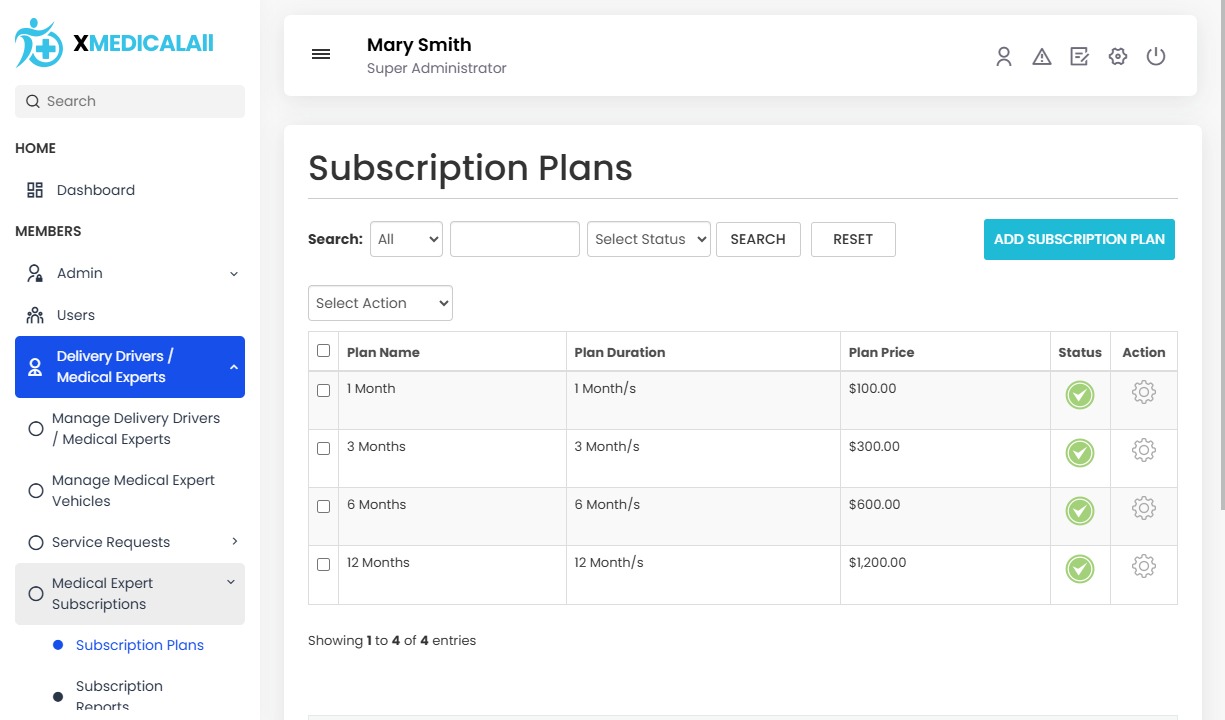Click inside the sidebar Search field
This screenshot has width=1225, height=720.
click(129, 101)
